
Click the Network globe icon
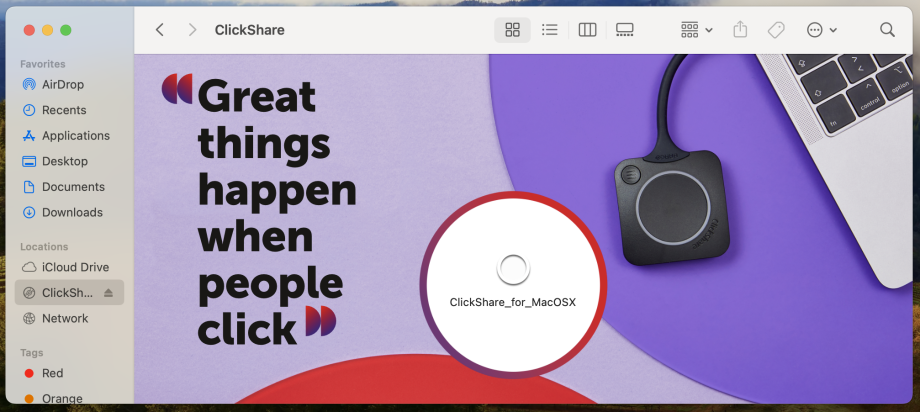coord(29,318)
